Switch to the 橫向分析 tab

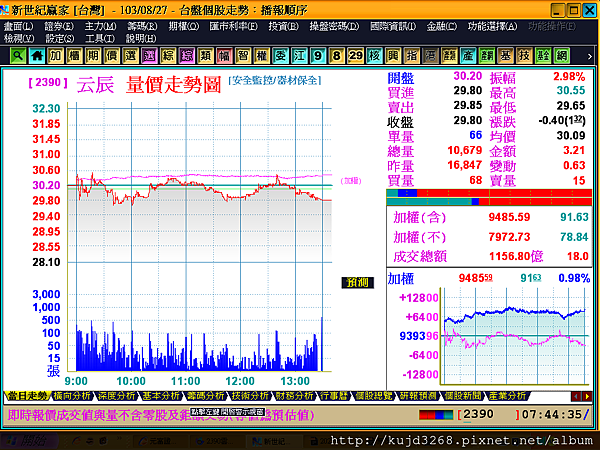click(x=72, y=396)
